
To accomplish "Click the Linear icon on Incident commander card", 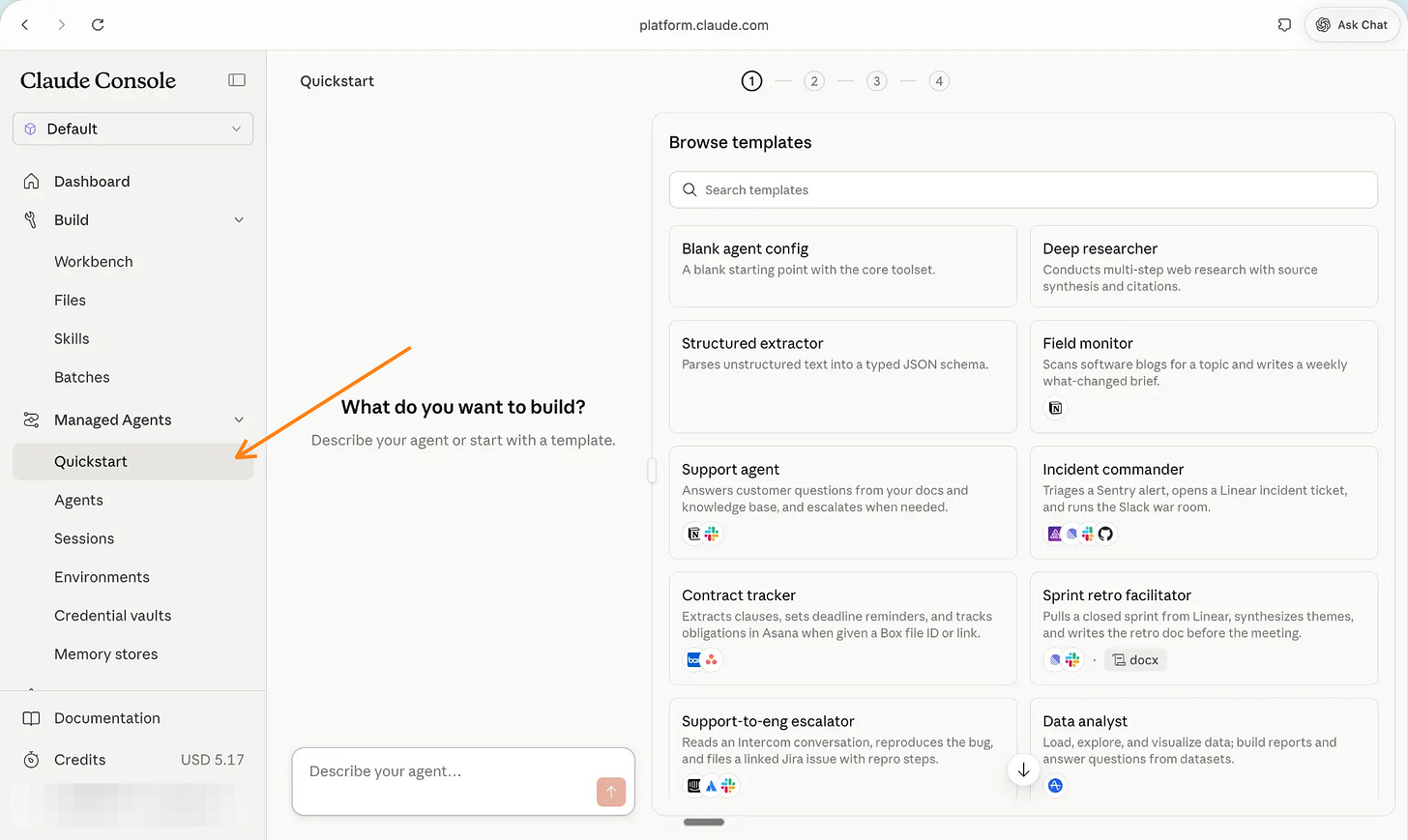I will coord(1071,534).
